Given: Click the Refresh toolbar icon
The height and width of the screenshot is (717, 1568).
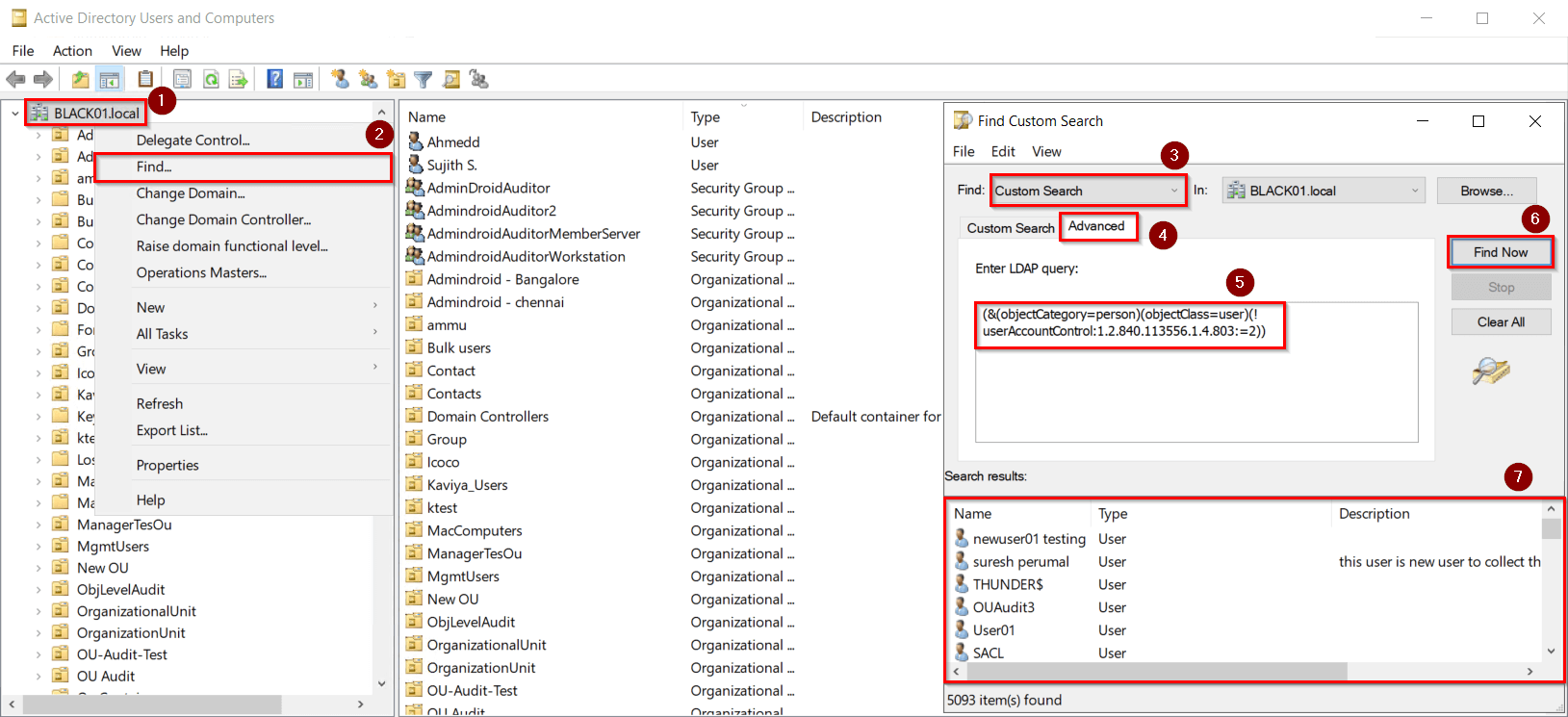Looking at the screenshot, I should pyautogui.click(x=211, y=79).
